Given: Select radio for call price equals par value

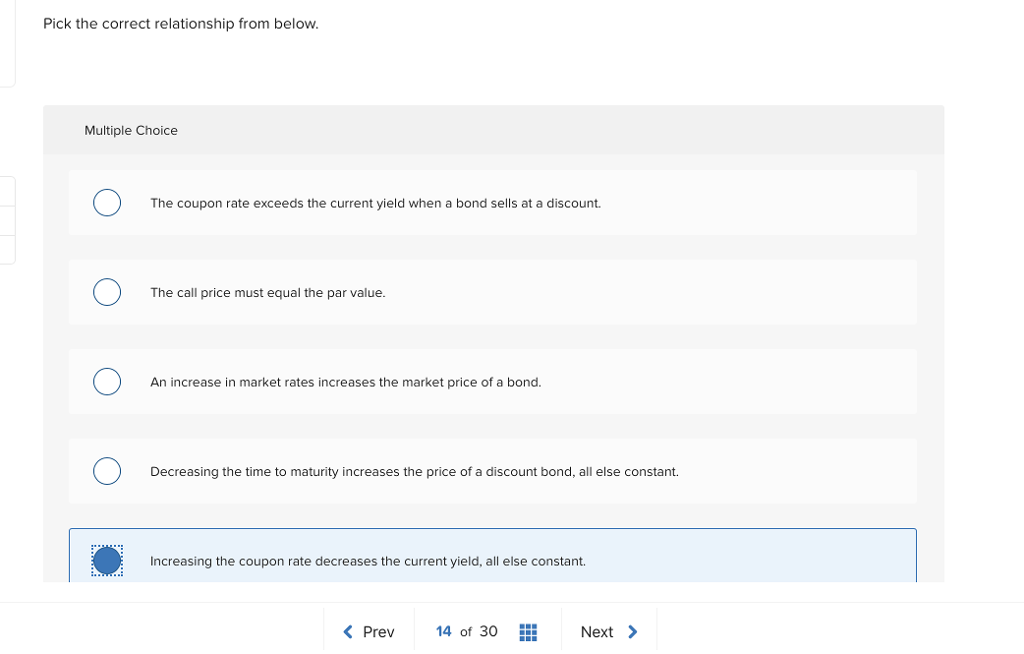Looking at the screenshot, I should (107, 292).
